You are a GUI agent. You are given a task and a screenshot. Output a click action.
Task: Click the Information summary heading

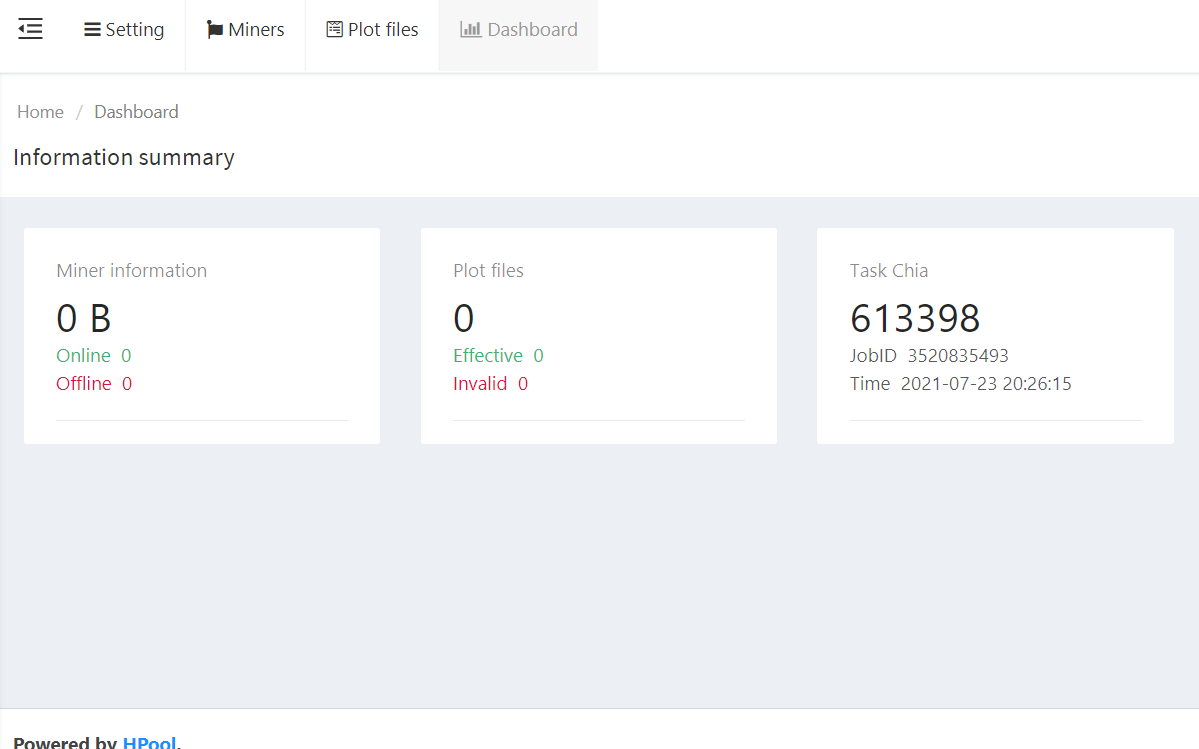click(123, 157)
